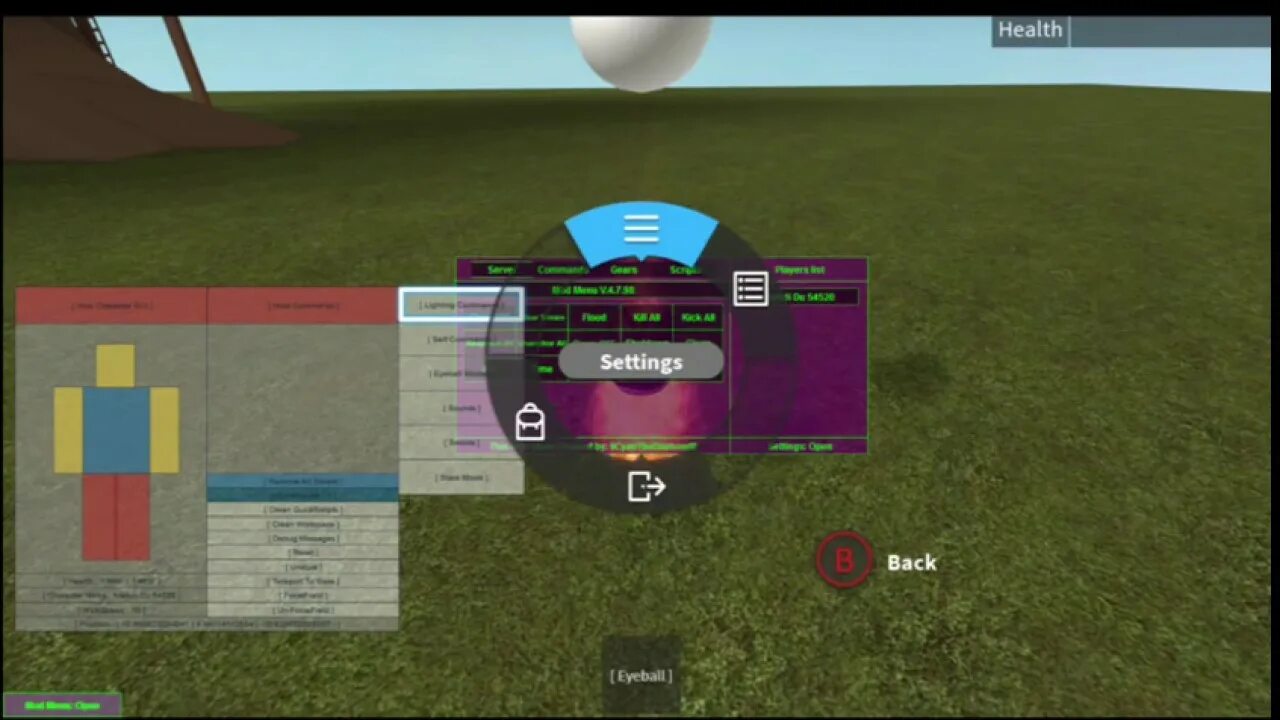Select the [ Eyeball ] tool slot
Viewport: 1280px width, 720px height.
[641, 675]
